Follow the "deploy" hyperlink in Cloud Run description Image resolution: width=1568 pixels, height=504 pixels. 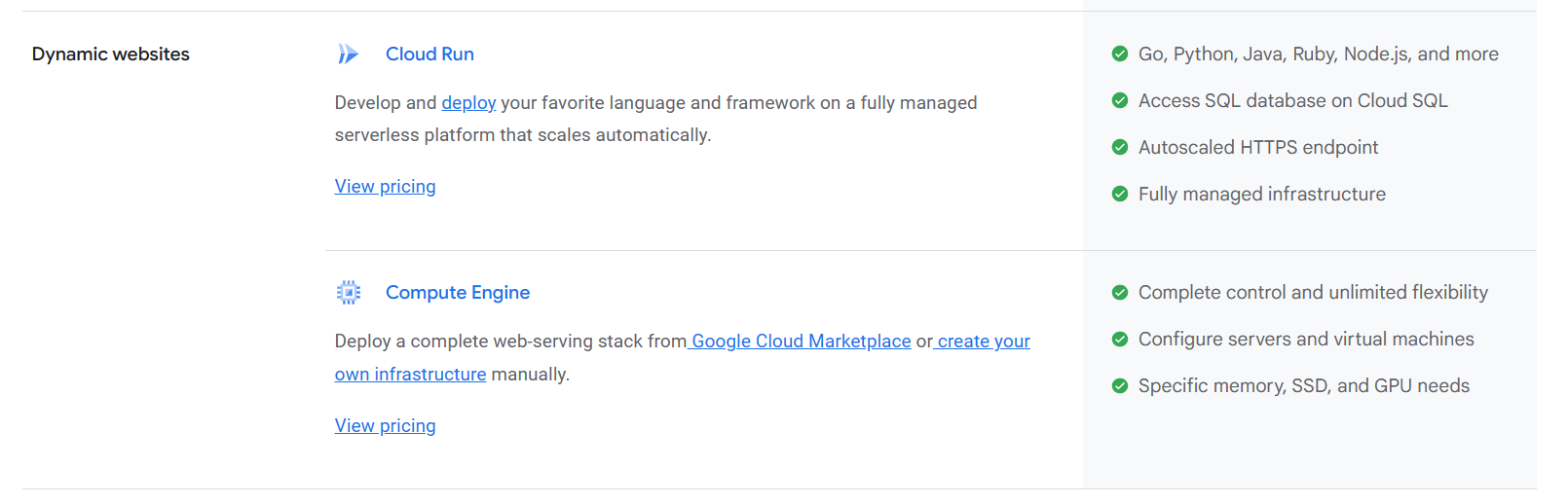(x=468, y=103)
